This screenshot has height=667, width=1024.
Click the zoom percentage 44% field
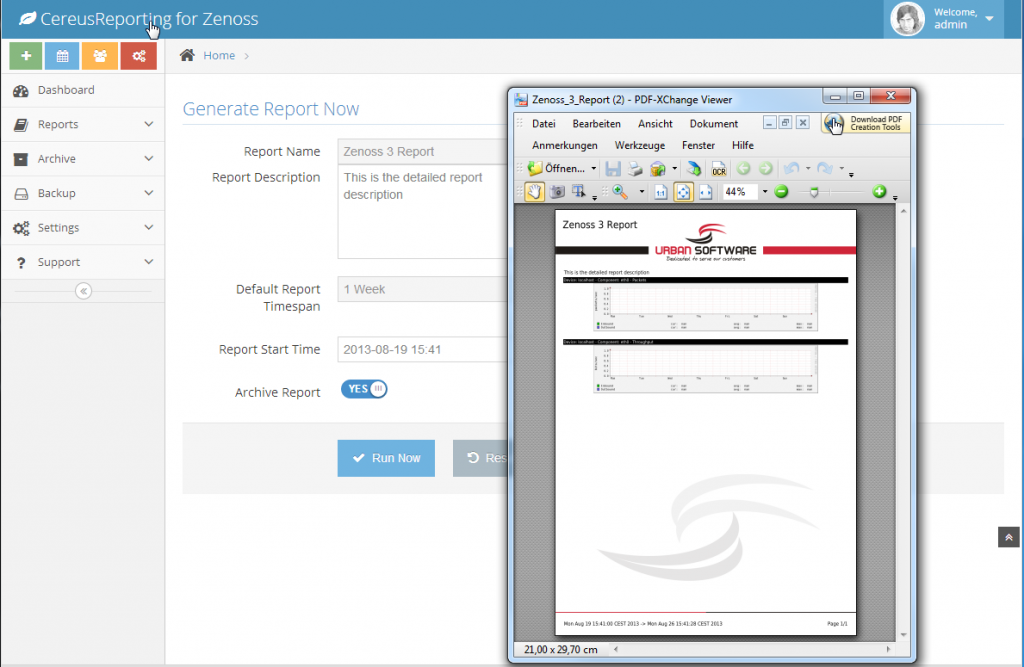point(740,192)
